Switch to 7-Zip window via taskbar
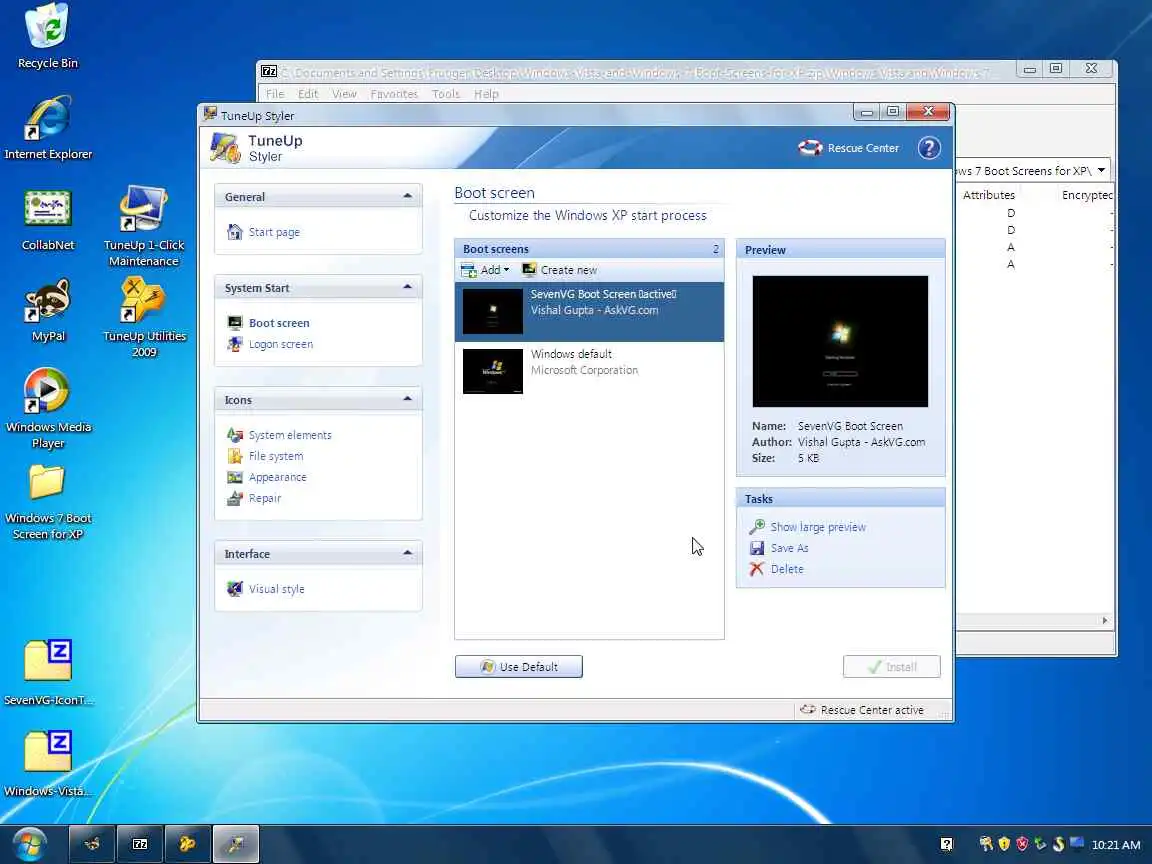This screenshot has height=864, width=1152. click(x=140, y=844)
